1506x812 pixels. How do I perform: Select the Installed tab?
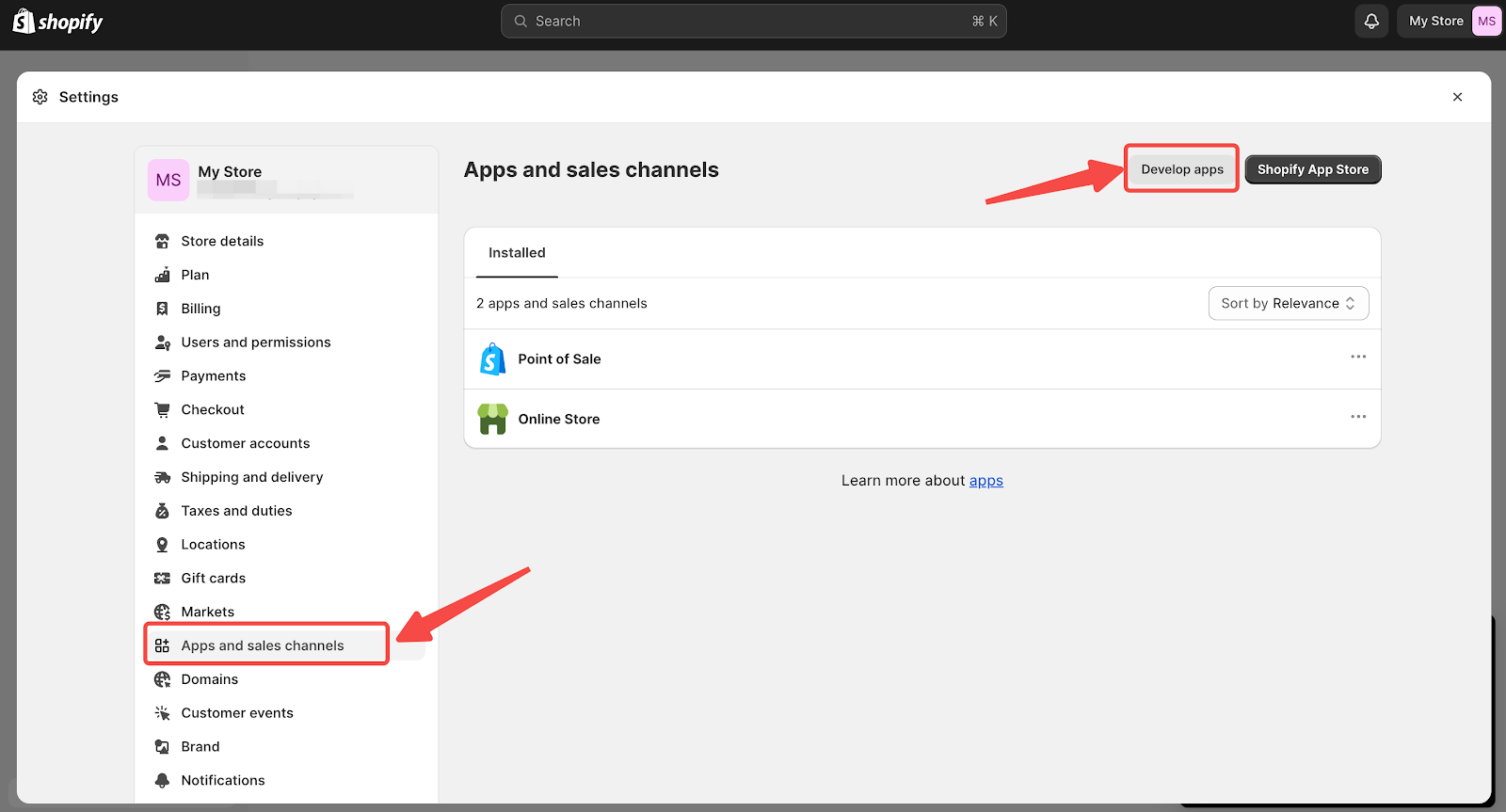click(x=517, y=253)
